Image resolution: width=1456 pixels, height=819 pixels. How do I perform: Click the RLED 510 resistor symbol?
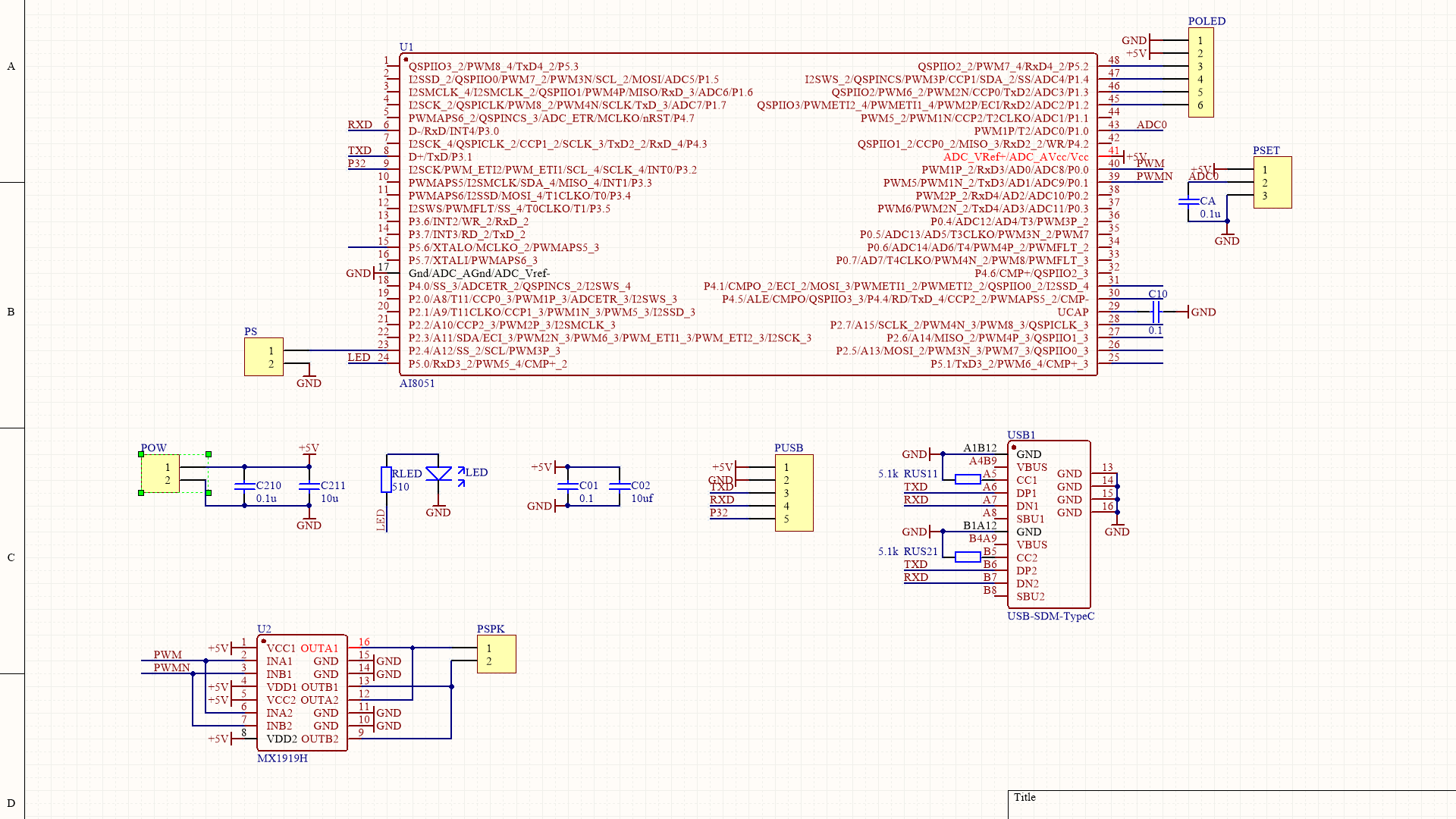(386, 480)
